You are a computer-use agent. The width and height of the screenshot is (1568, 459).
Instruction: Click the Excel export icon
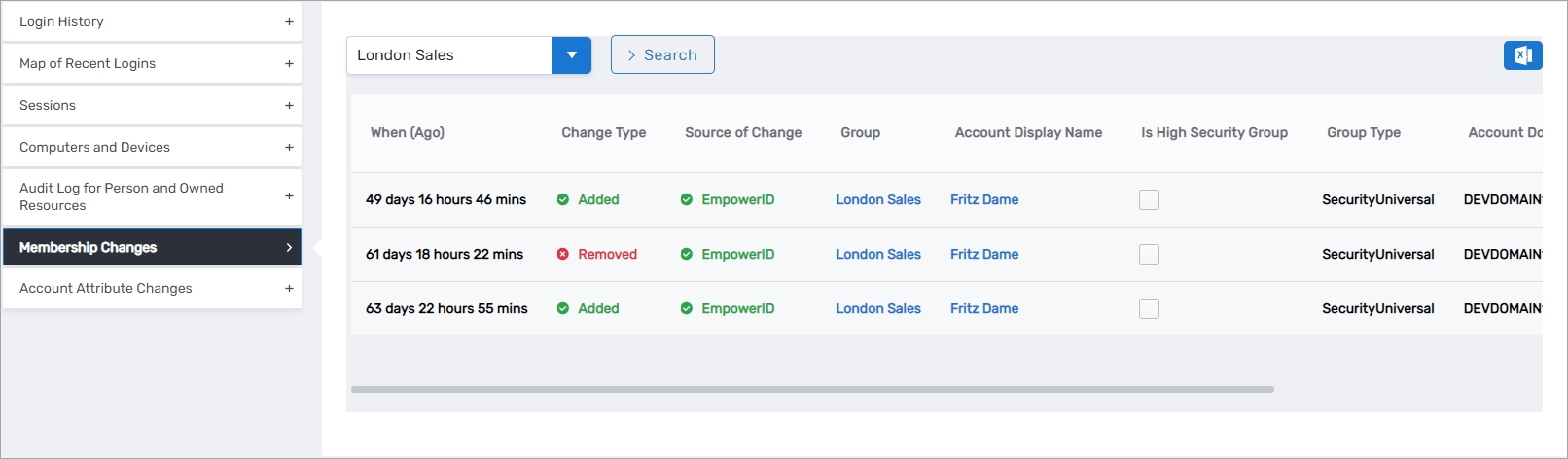[1522, 55]
